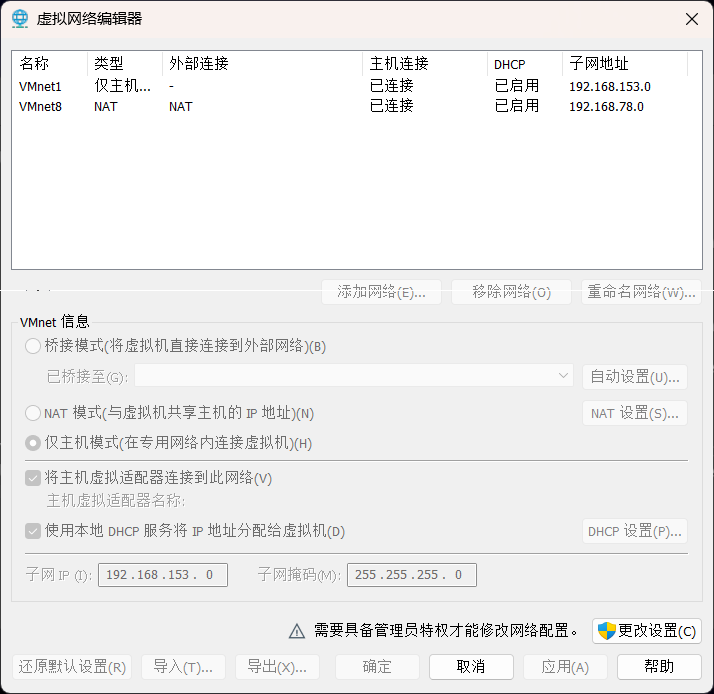Click subnet address 192.168.78.0 cell
The width and height of the screenshot is (714, 694).
click(606, 107)
